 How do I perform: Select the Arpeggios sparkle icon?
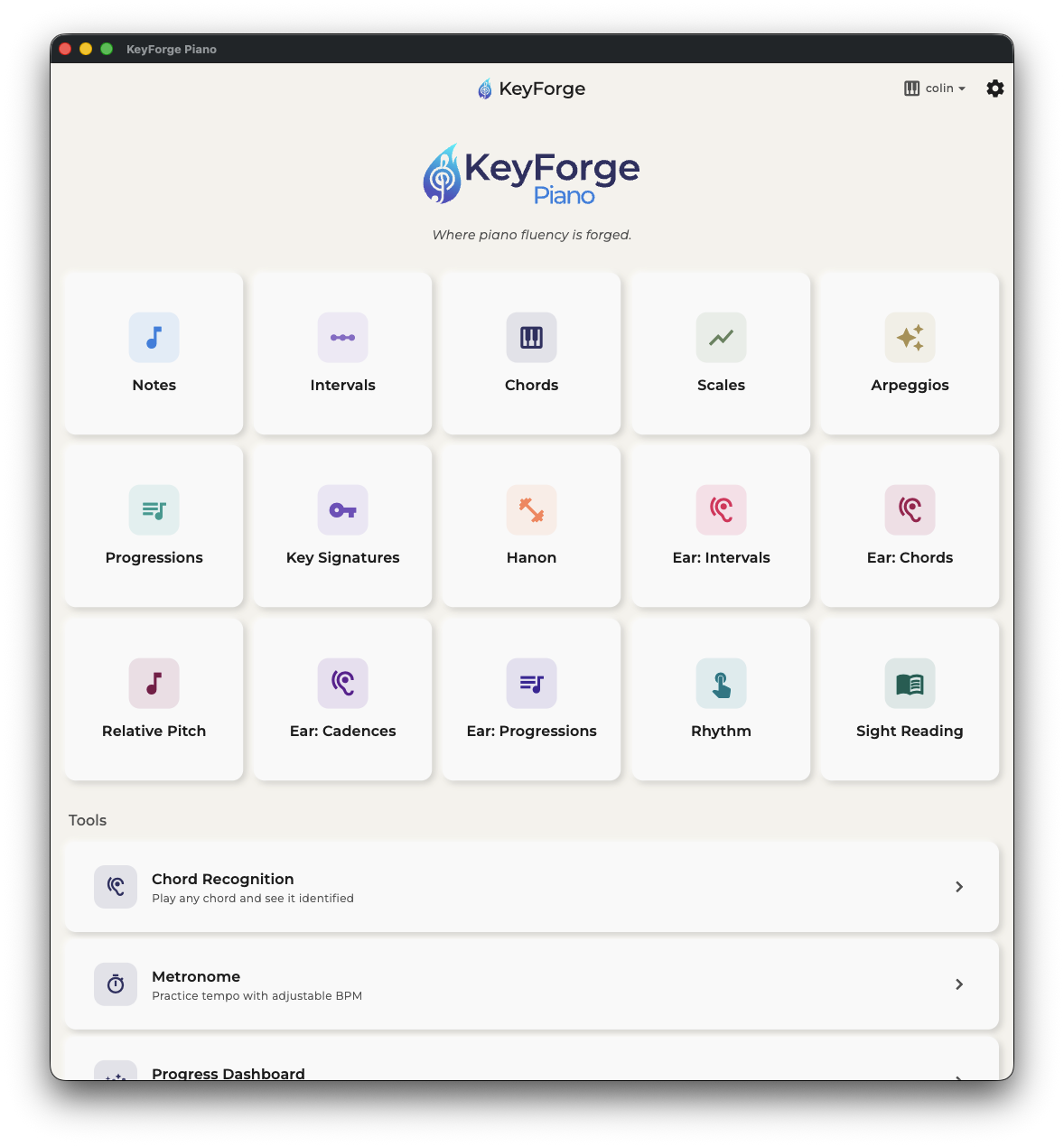click(x=910, y=337)
